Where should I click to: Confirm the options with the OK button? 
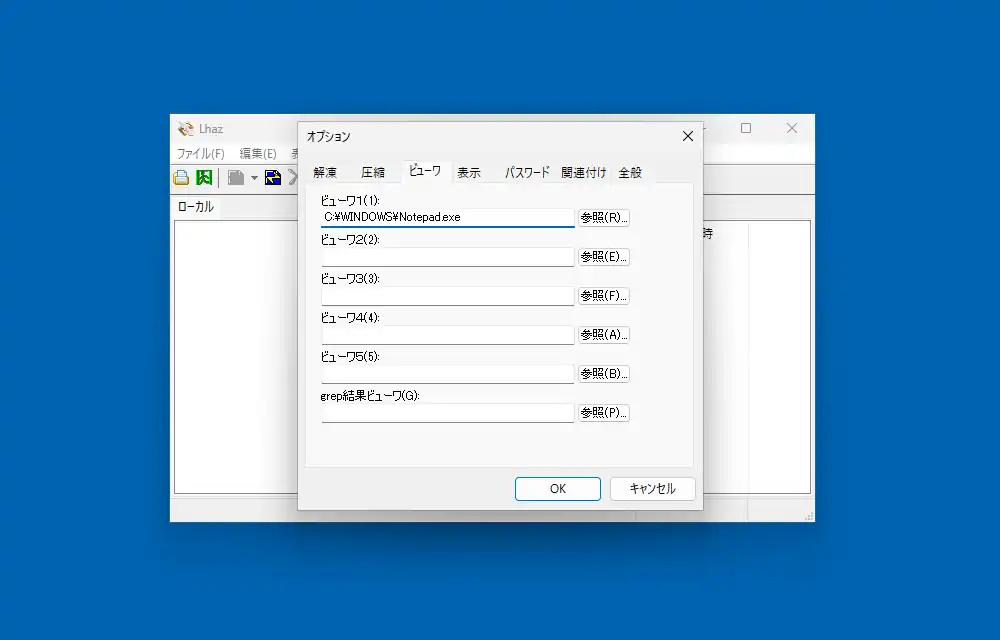[557, 489]
